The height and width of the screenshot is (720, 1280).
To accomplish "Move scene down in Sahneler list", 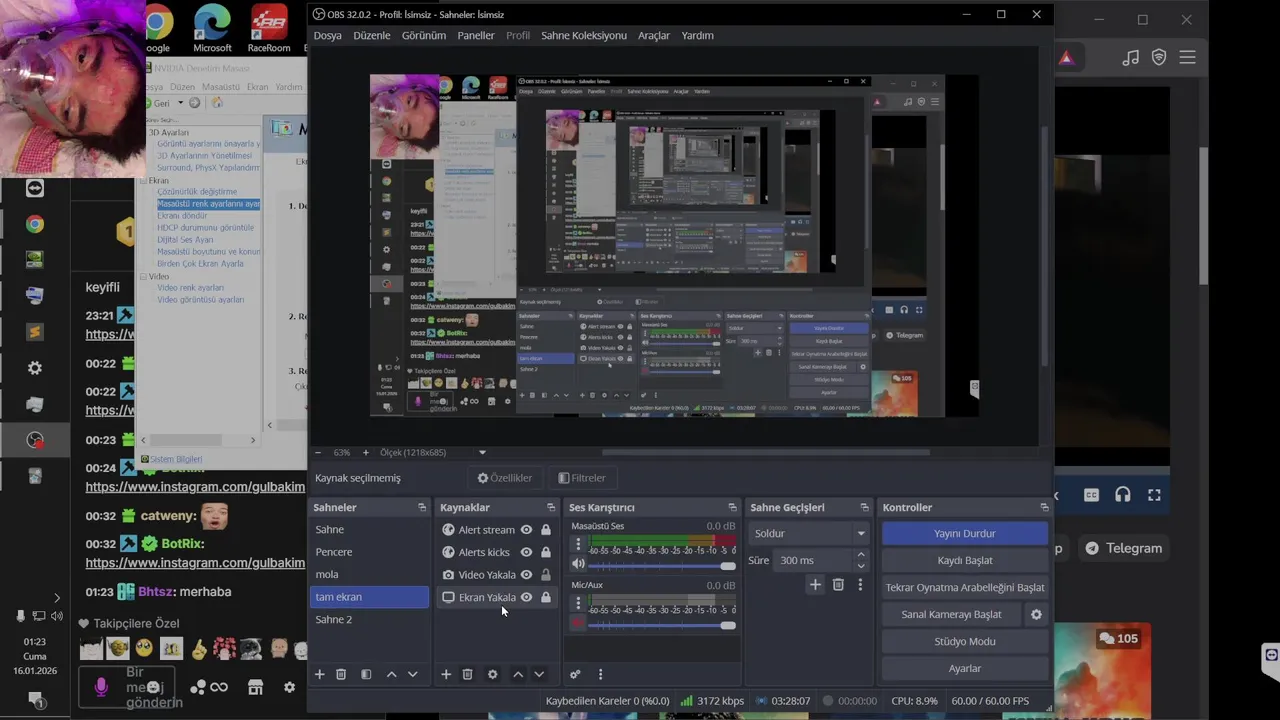I will (x=412, y=674).
